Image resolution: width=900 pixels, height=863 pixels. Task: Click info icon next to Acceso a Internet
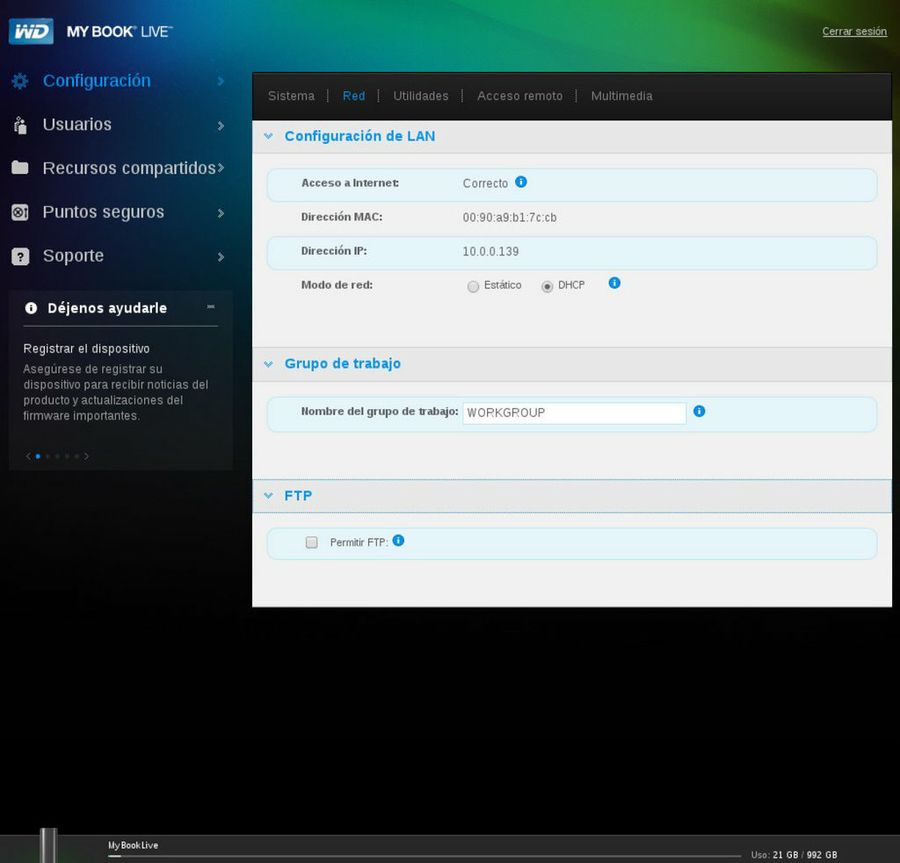(521, 182)
